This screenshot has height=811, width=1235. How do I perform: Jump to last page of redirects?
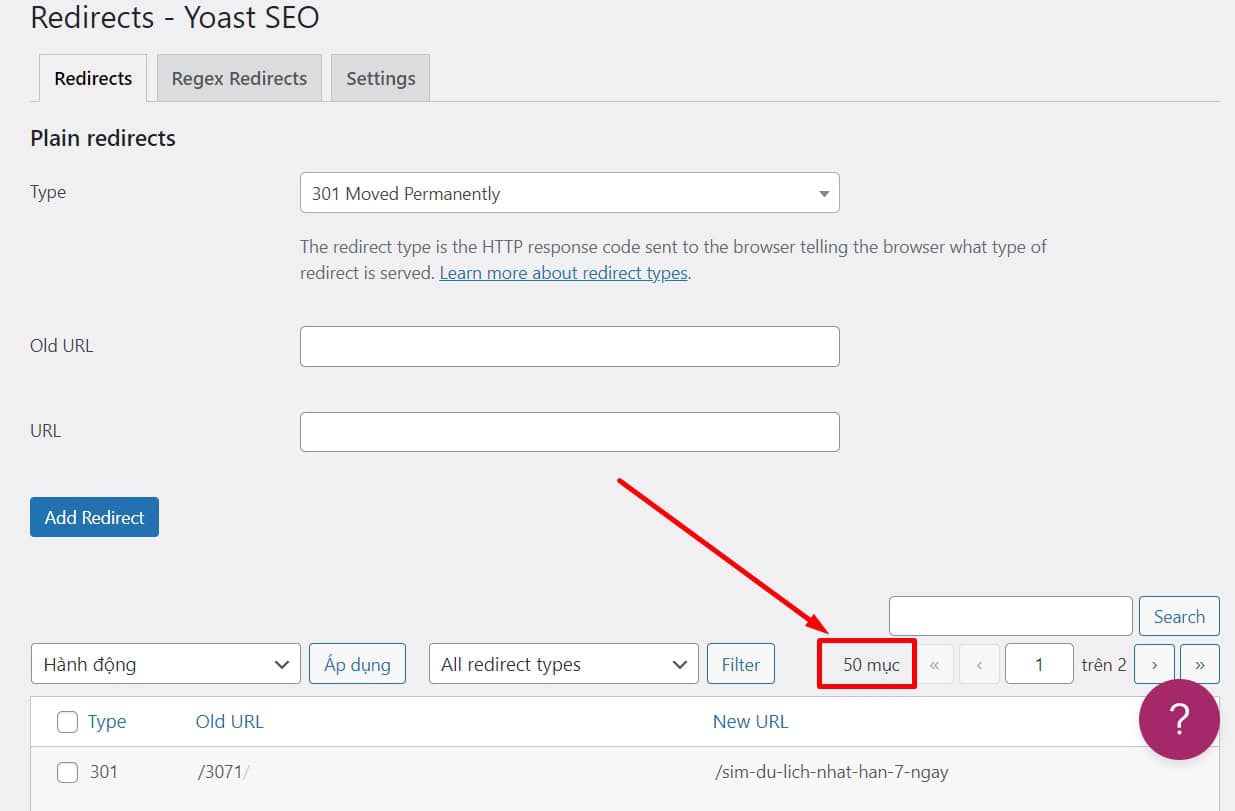(1199, 664)
